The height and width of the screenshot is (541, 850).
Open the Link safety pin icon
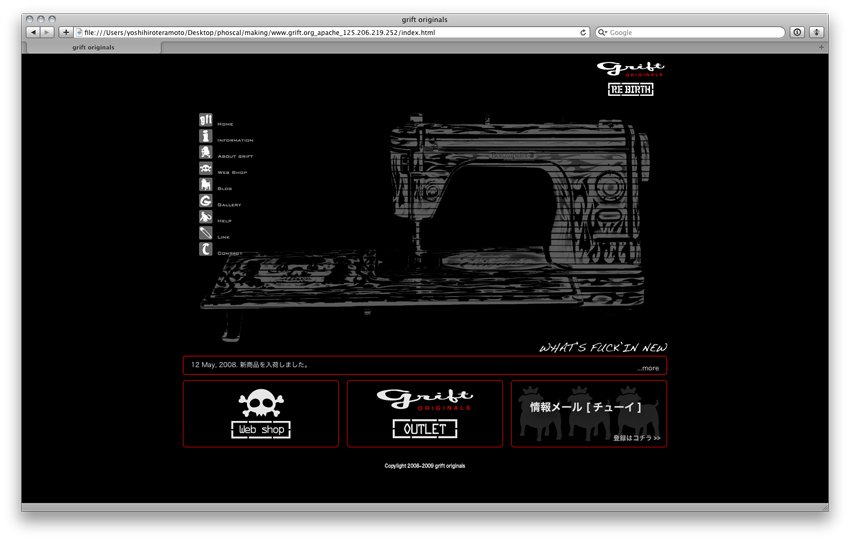point(206,233)
